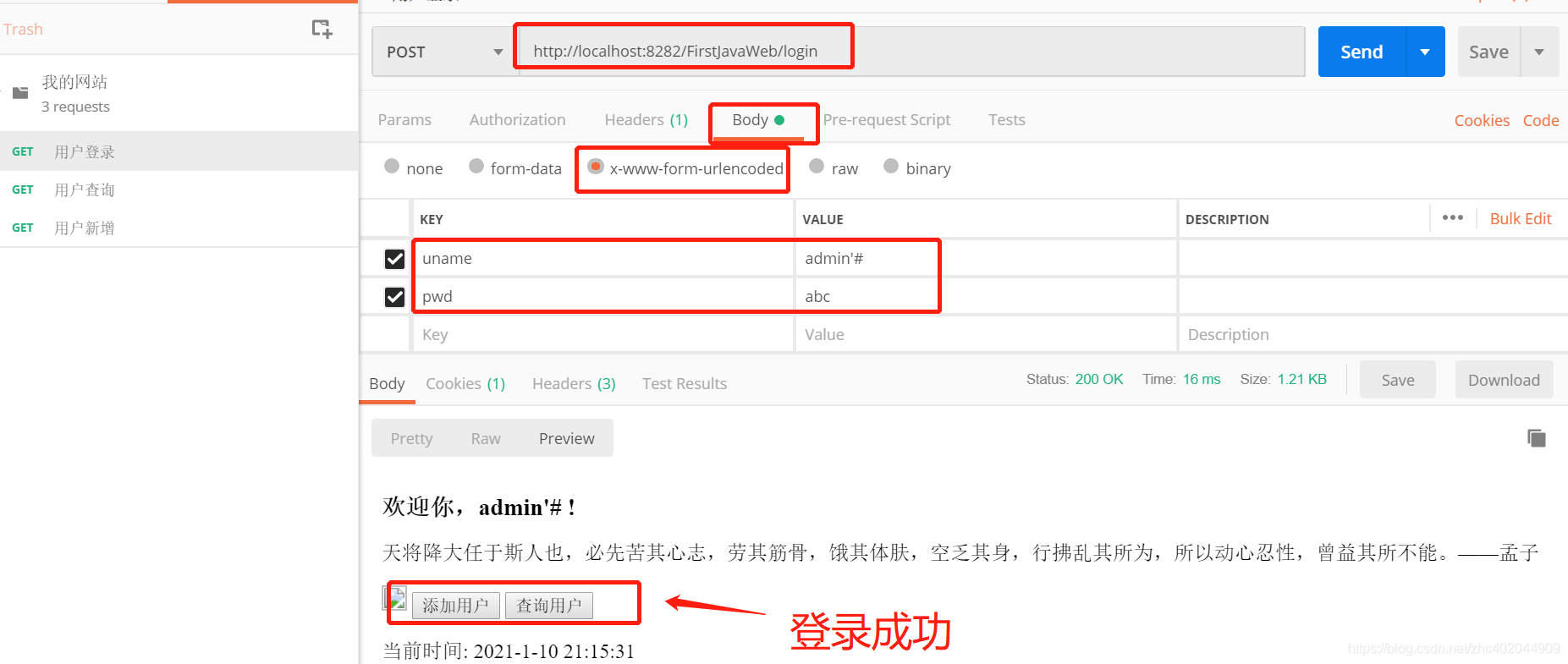The height and width of the screenshot is (664, 1568).
Task: Select the raw body type
Action: pyautogui.click(x=817, y=167)
